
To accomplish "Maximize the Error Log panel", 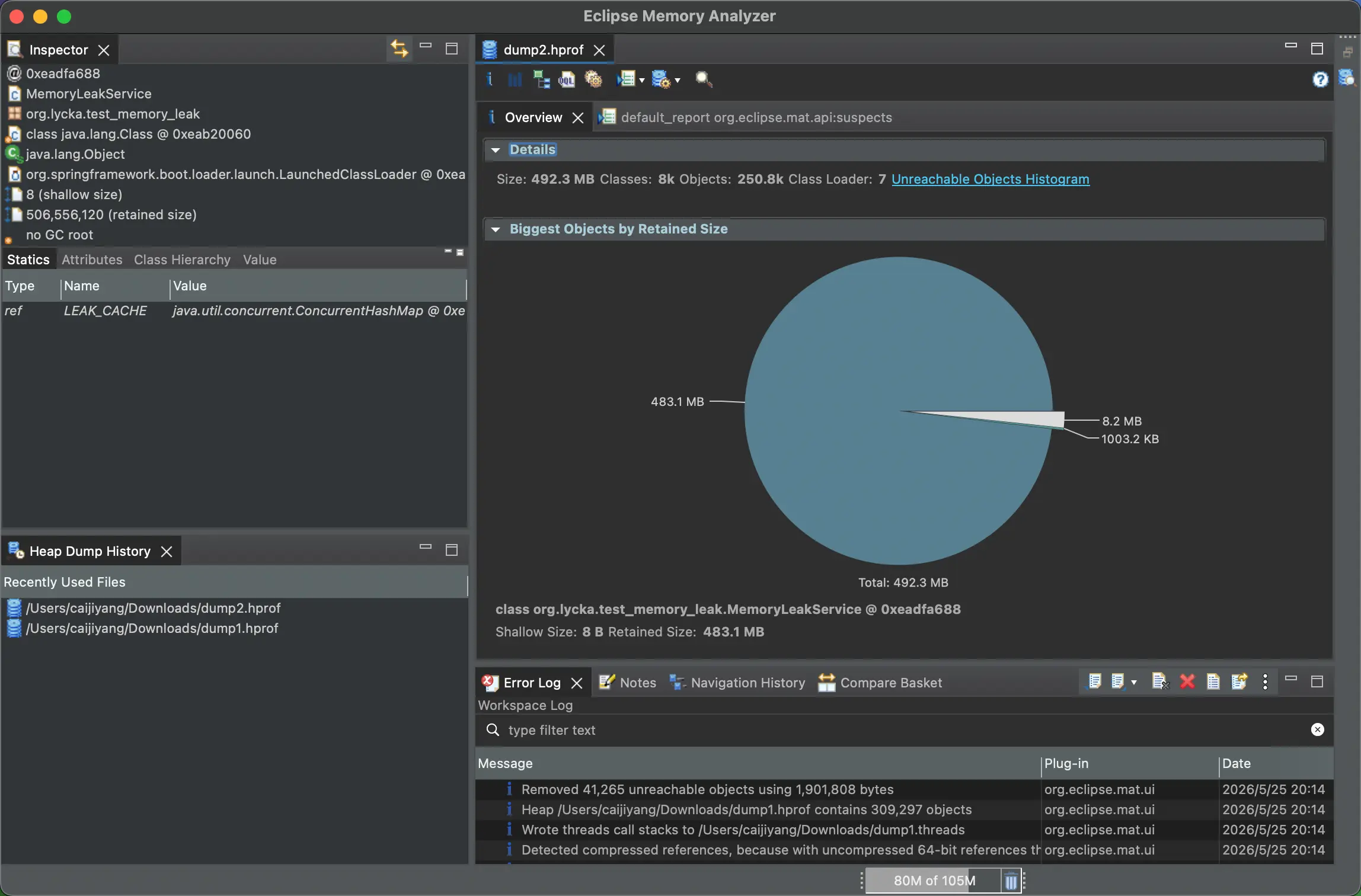I will point(1317,681).
